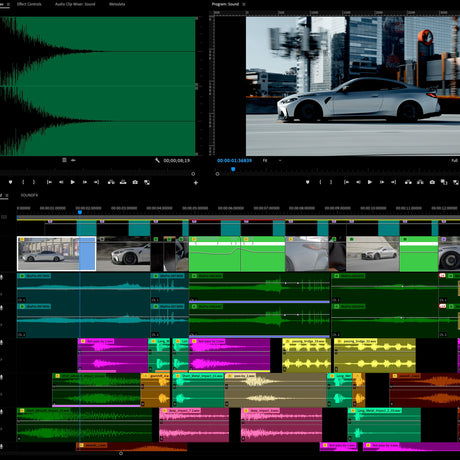Go to Out point in Program monitor
460x460 pixels.
pyautogui.click(x=394, y=182)
